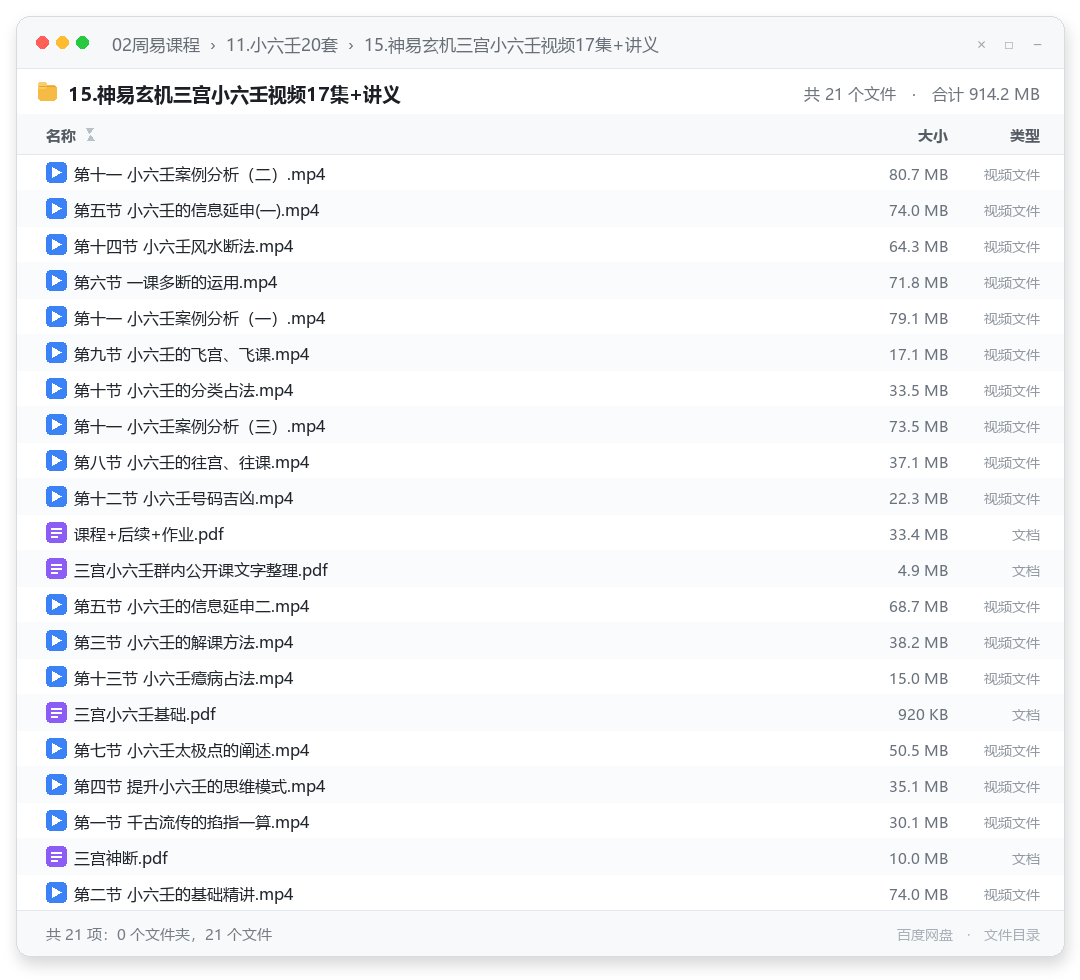Sort files by 类型 column header

pos(1025,136)
